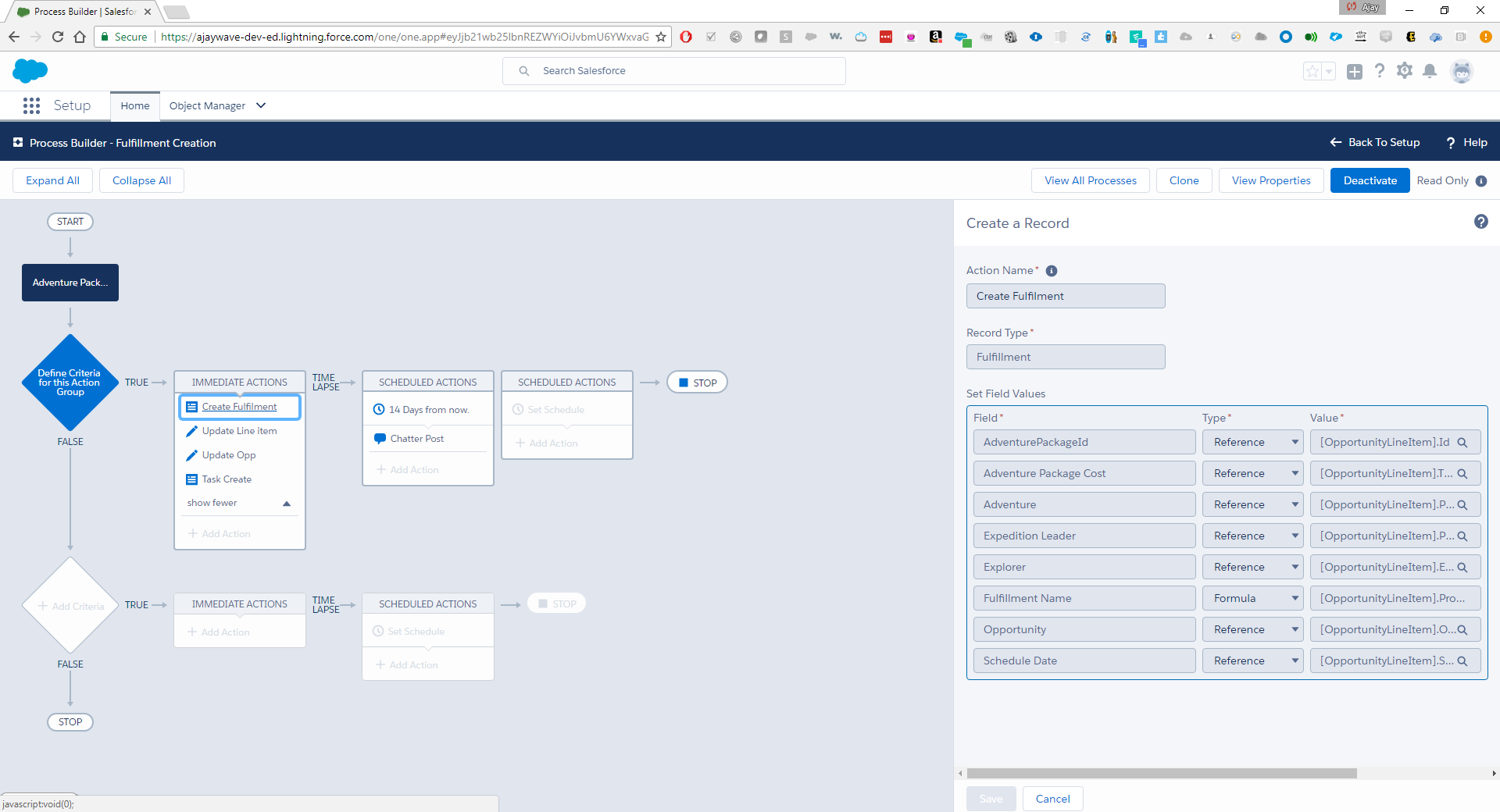Open lookup for Opportunity field value
The width and height of the screenshot is (1500, 812).
click(x=1462, y=630)
